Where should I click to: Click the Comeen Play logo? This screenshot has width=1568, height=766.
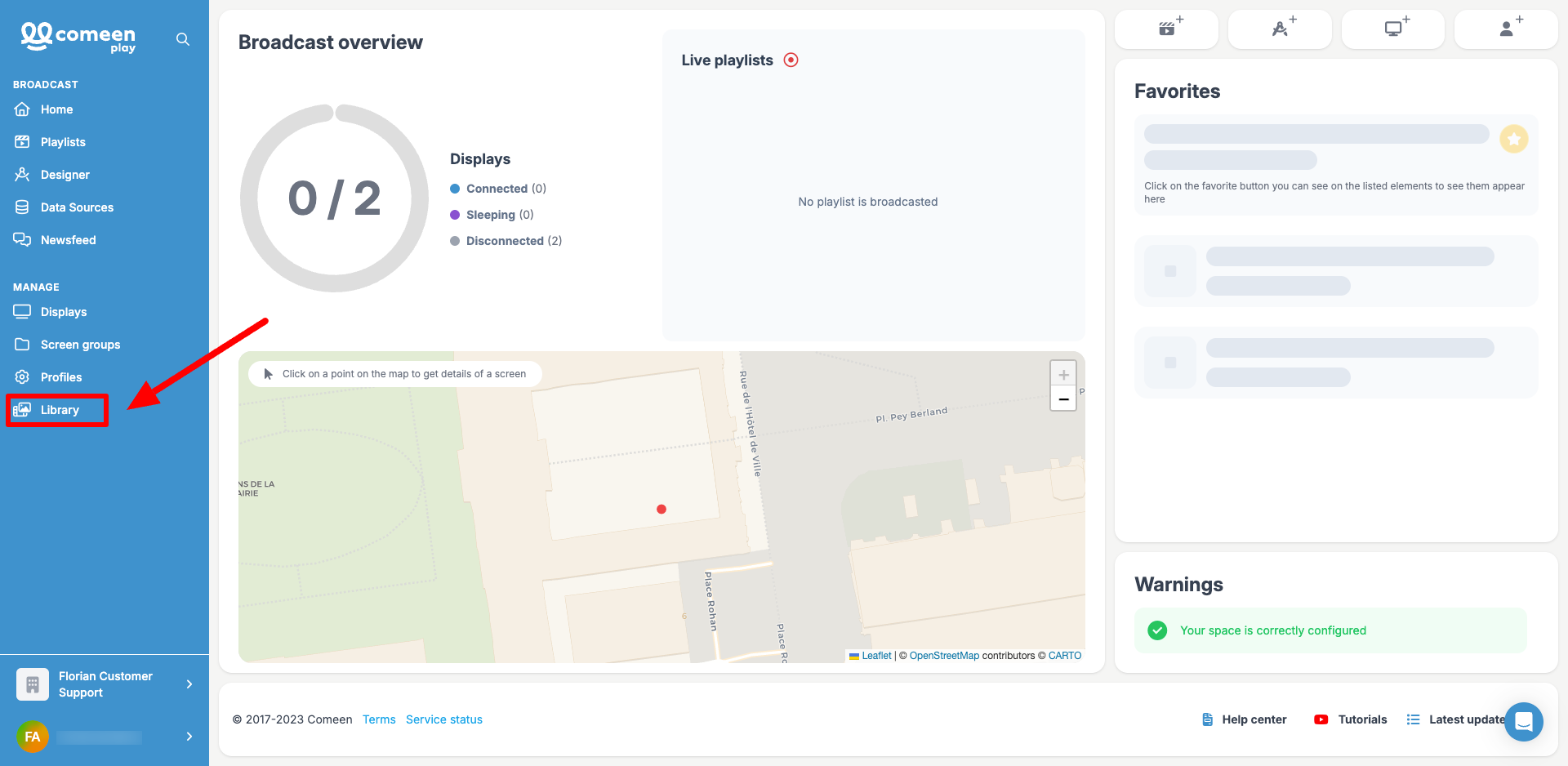coord(78,38)
